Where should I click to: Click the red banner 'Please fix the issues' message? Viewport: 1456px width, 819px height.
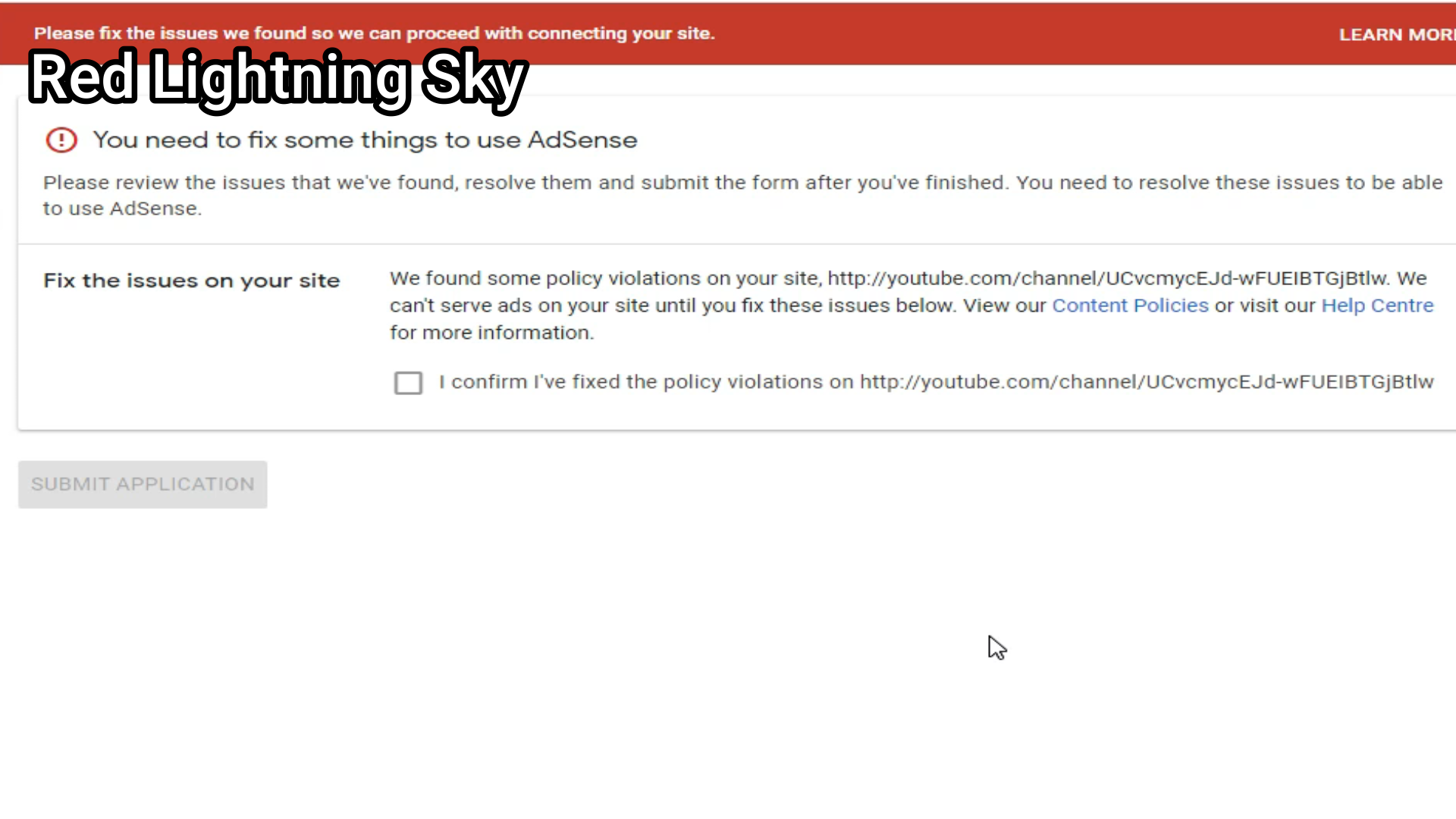coord(374,33)
